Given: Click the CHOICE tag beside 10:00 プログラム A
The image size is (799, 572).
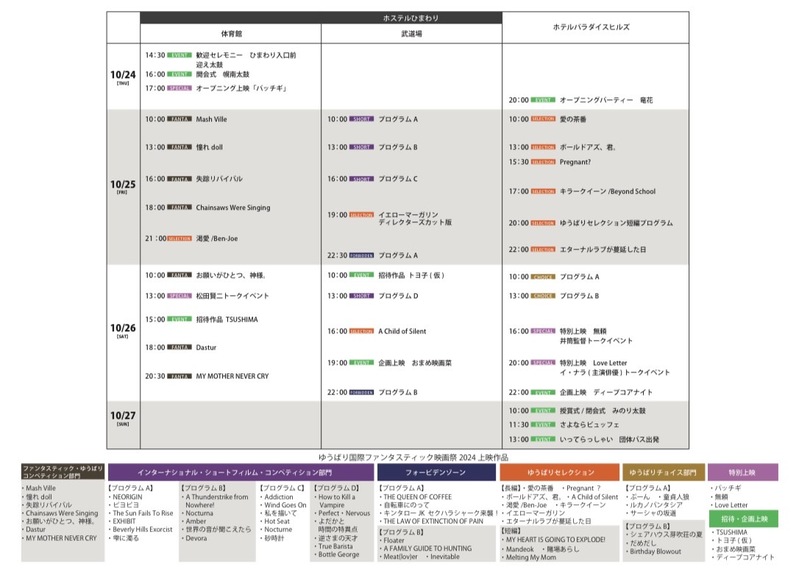Looking at the screenshot, I should coord(543,277).
